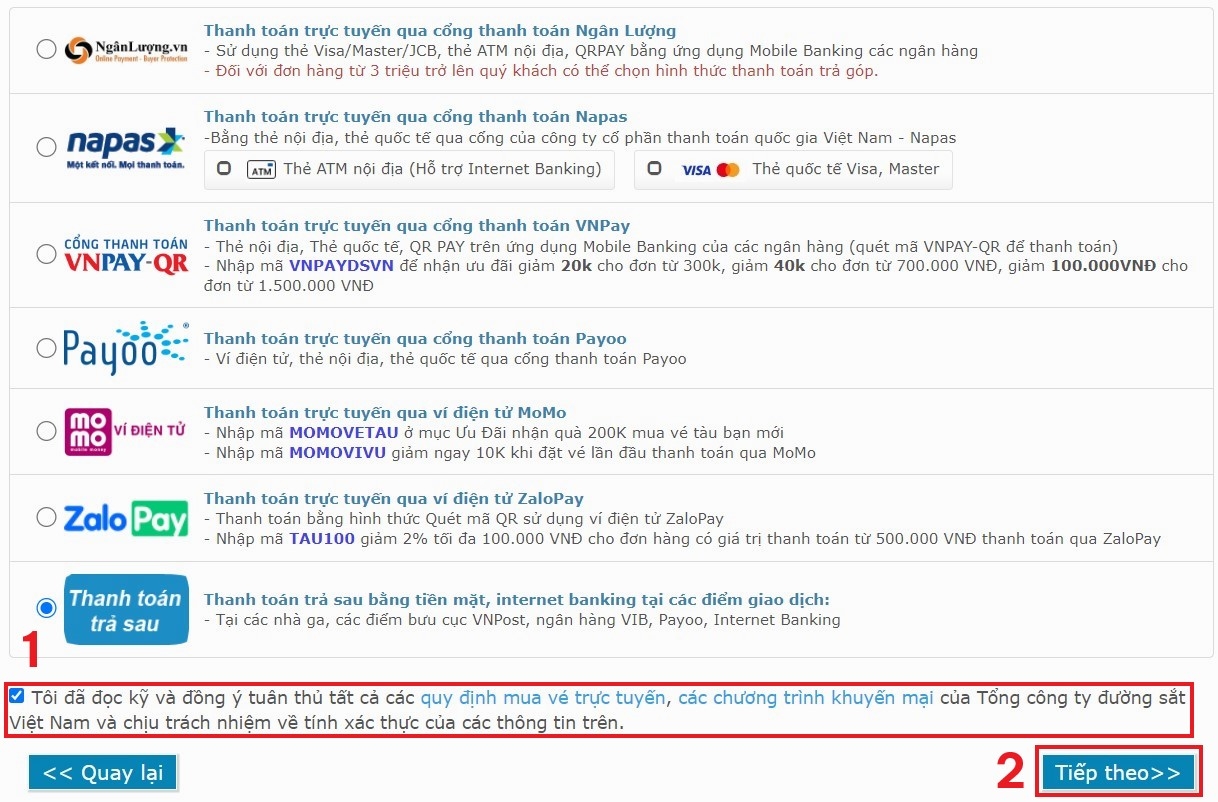The width and height of the screenshot is (1218, 802).
Task: Select the Ngân Lượng payment radio button
Action: tap(46, 49)
